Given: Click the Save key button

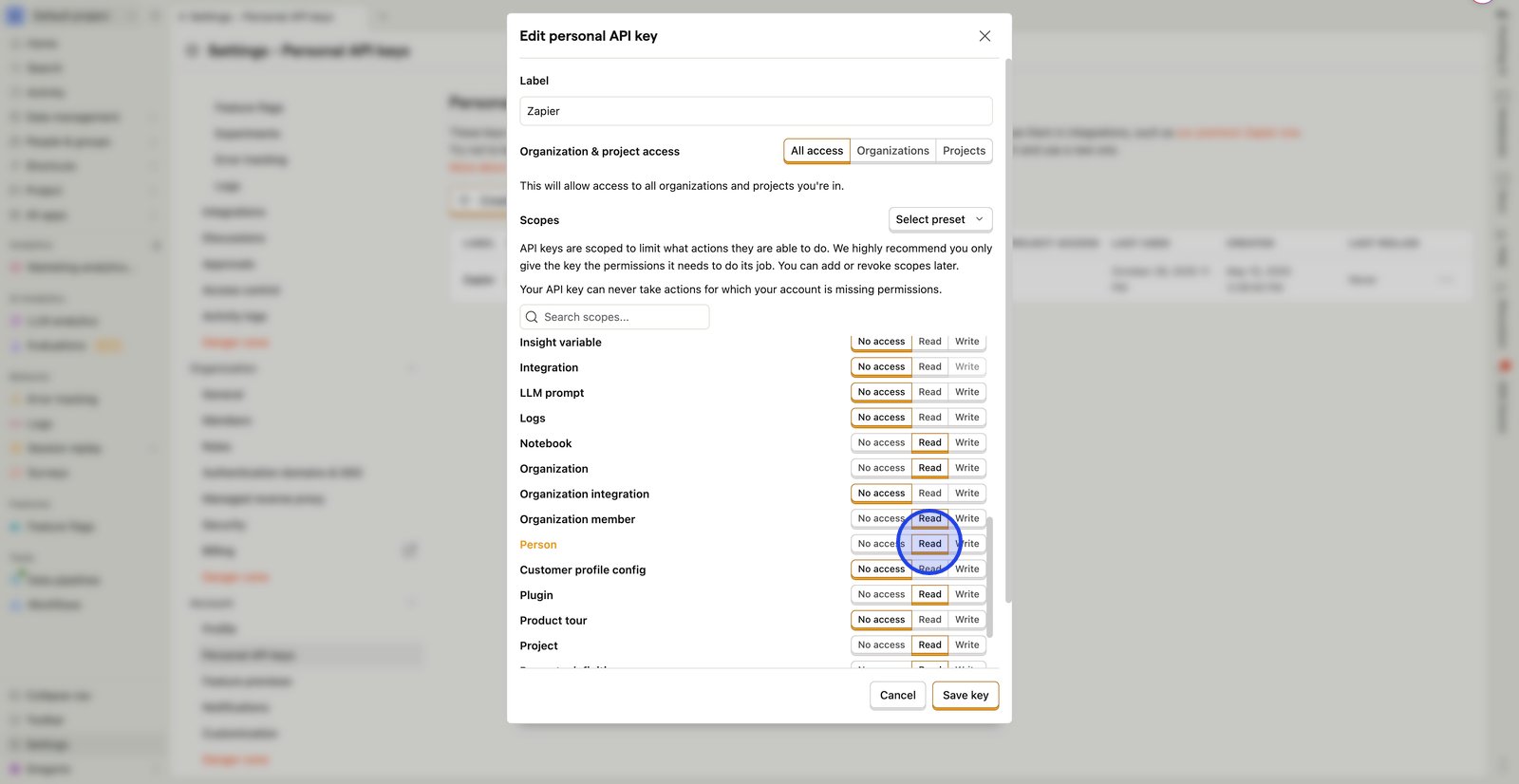Looking at the screenshot, I should 965,696.
